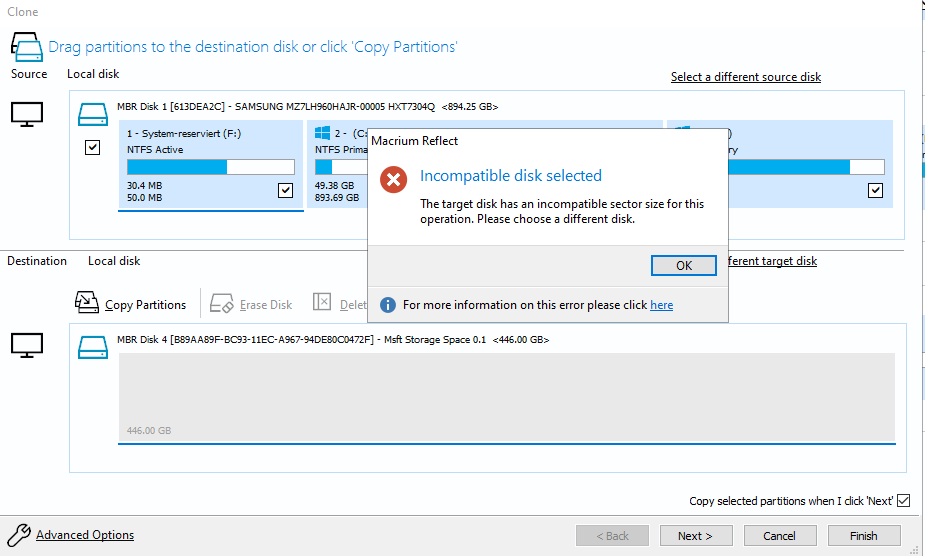Click the Erase Disk label
925x556 pixels.
266,305
